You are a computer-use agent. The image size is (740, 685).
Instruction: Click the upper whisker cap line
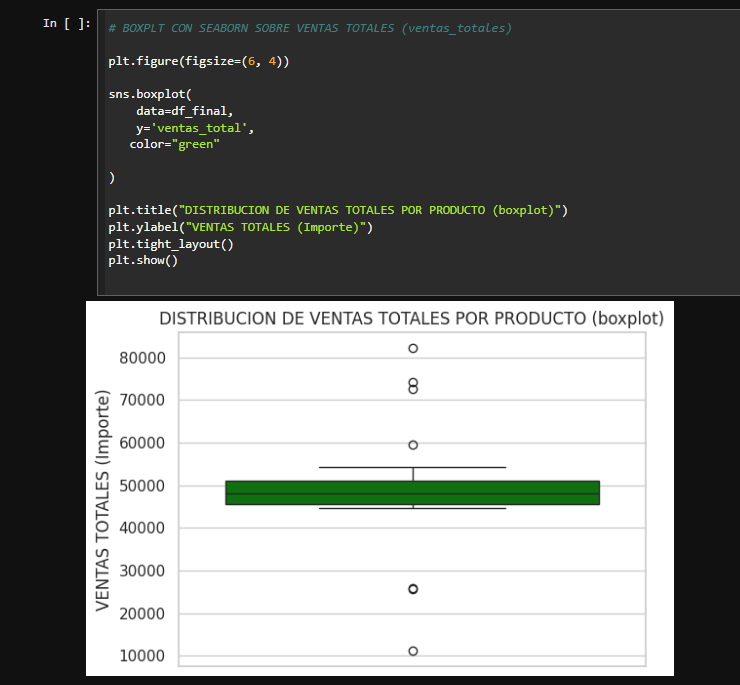click(x=412, y=467)
